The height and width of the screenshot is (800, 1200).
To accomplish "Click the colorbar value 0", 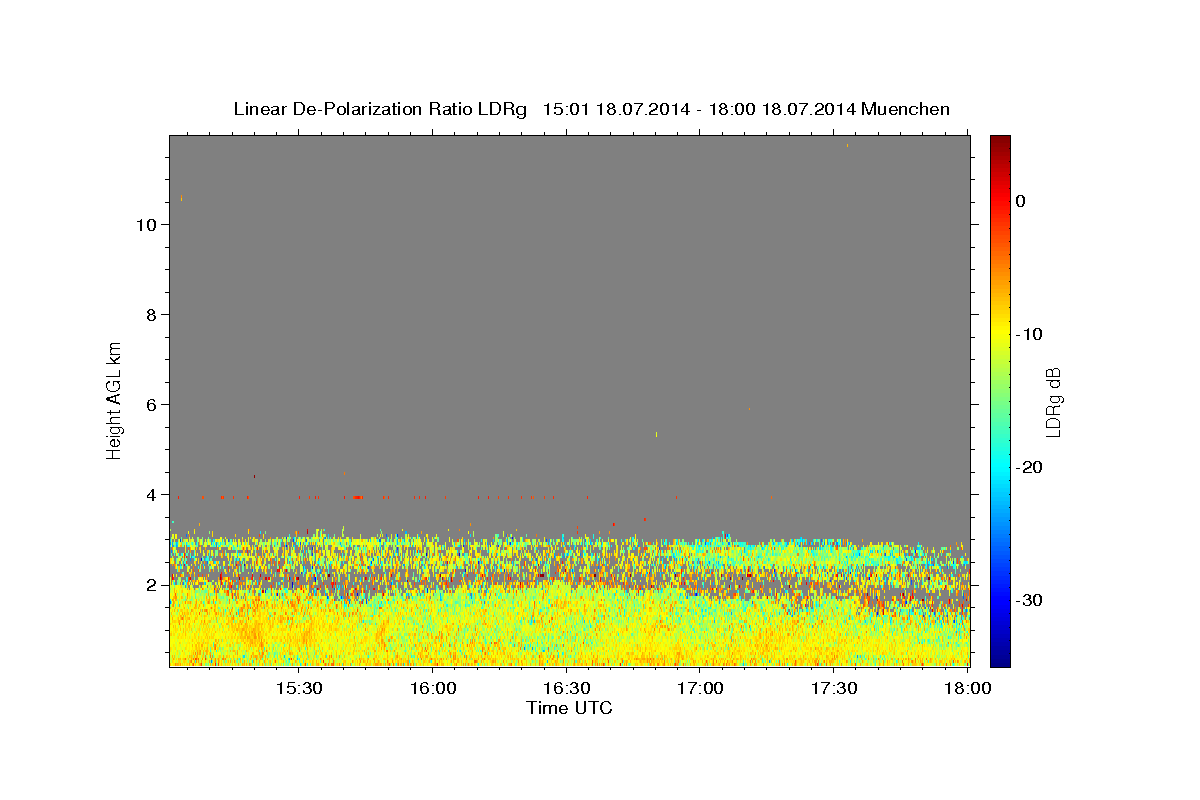I will [1021, 201].
